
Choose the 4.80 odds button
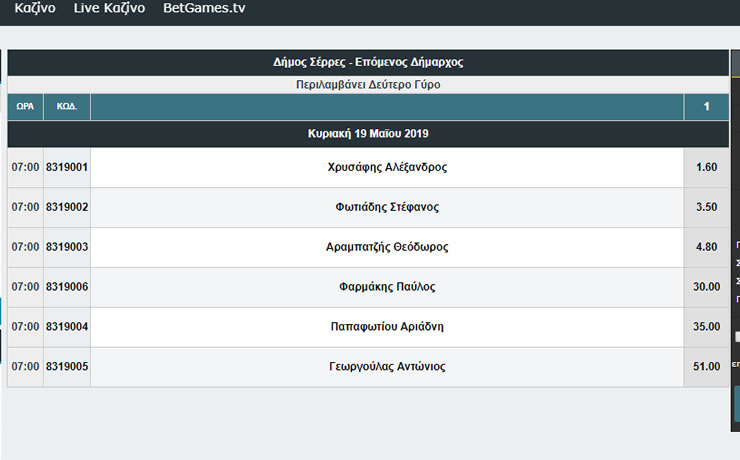(706, 247)
